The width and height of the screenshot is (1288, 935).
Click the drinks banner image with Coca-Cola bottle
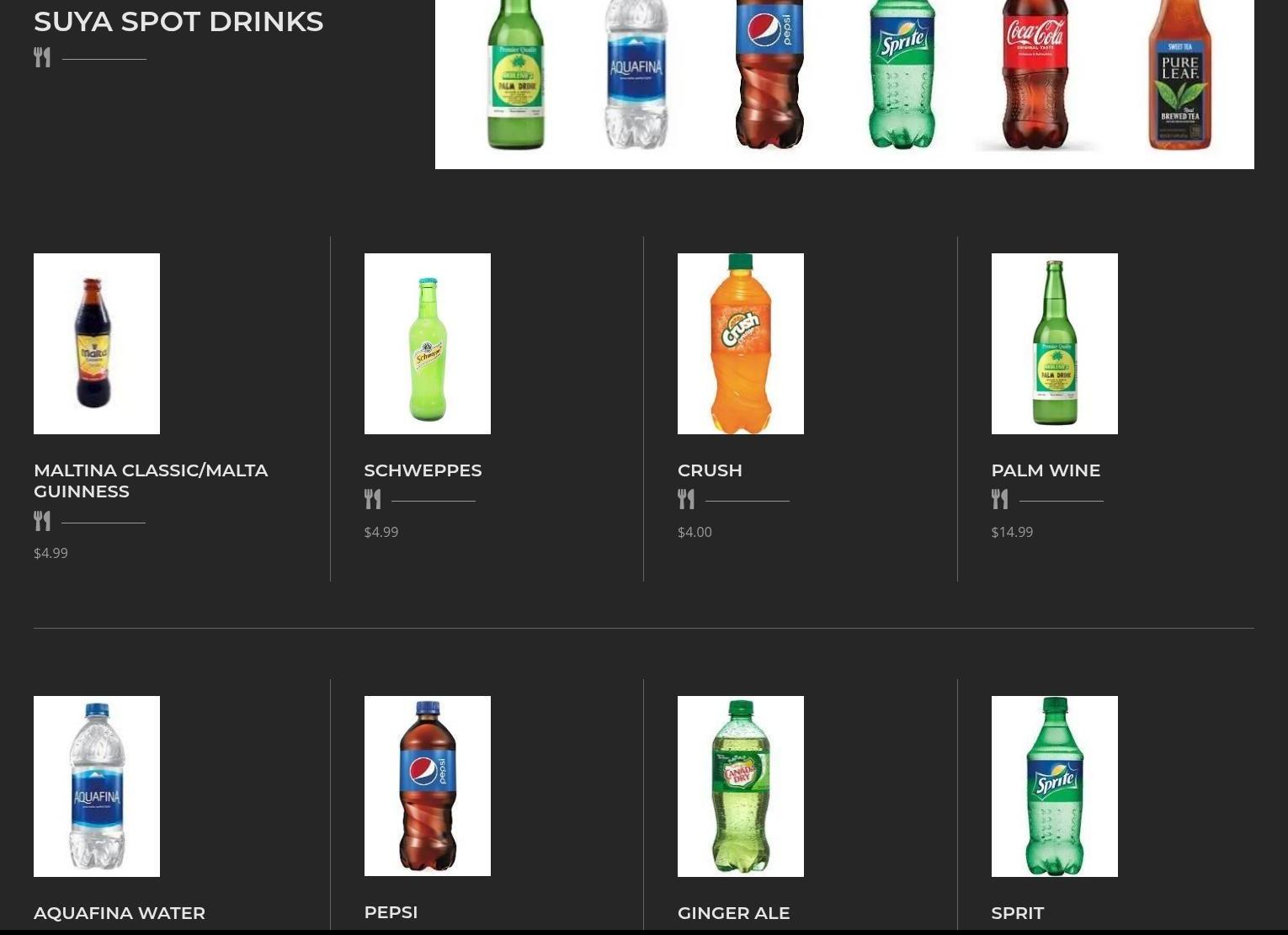[844, 84]
